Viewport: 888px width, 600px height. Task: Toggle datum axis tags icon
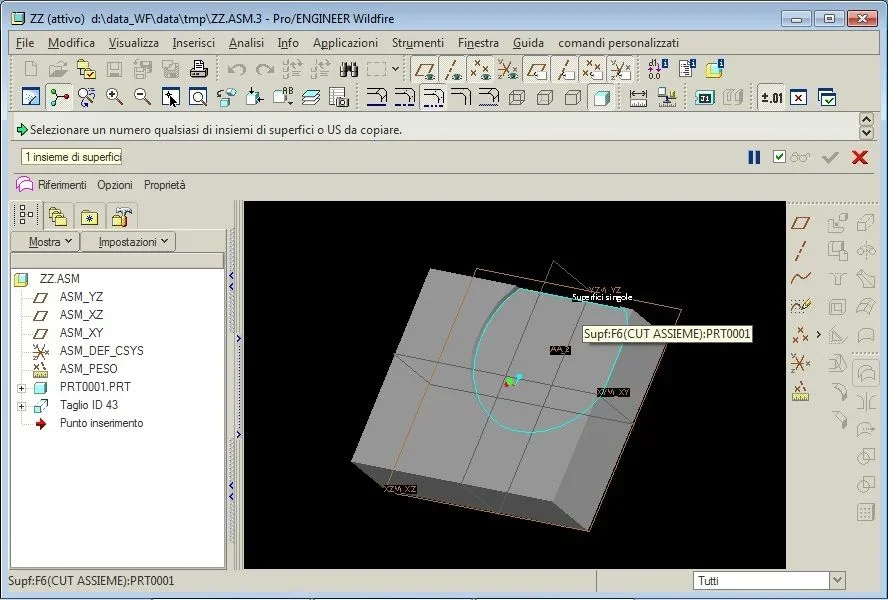click(x=564, y=70)
